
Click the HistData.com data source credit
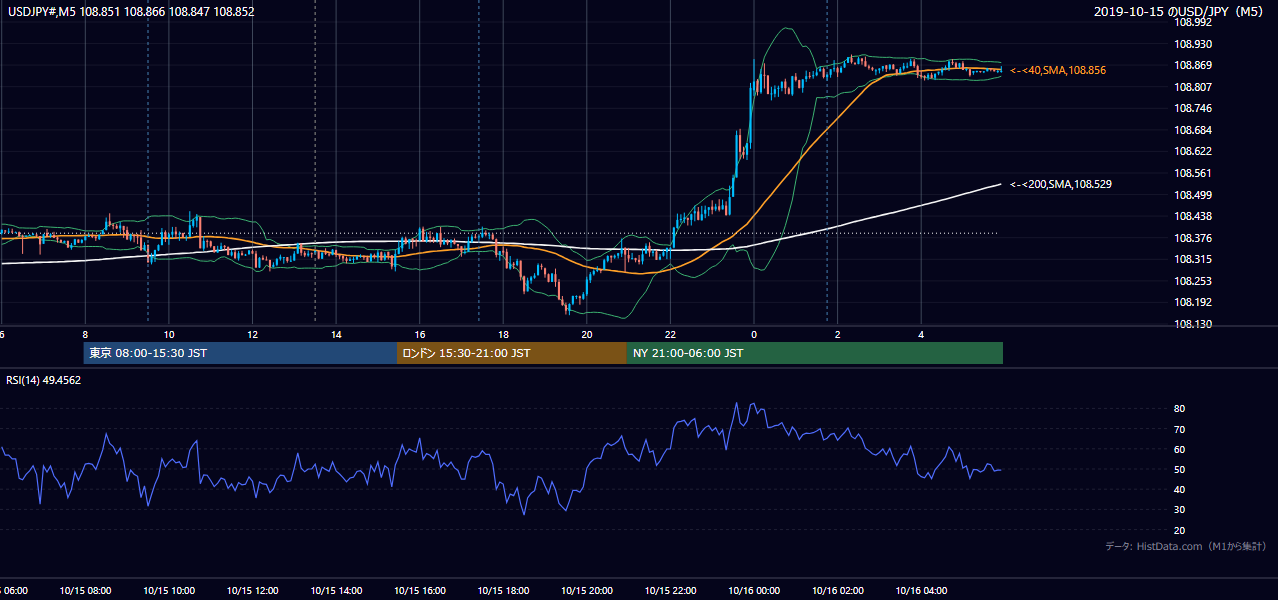tap(1186, 546)
